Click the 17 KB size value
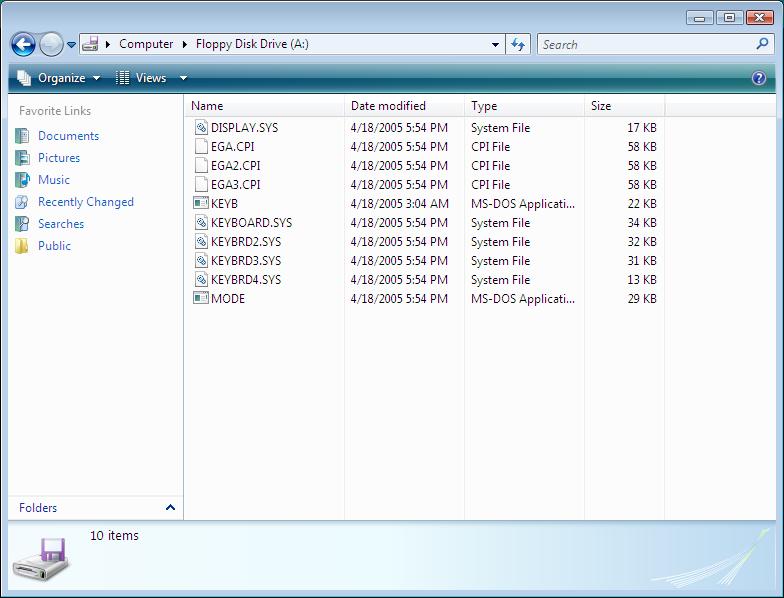 [642, 128]
